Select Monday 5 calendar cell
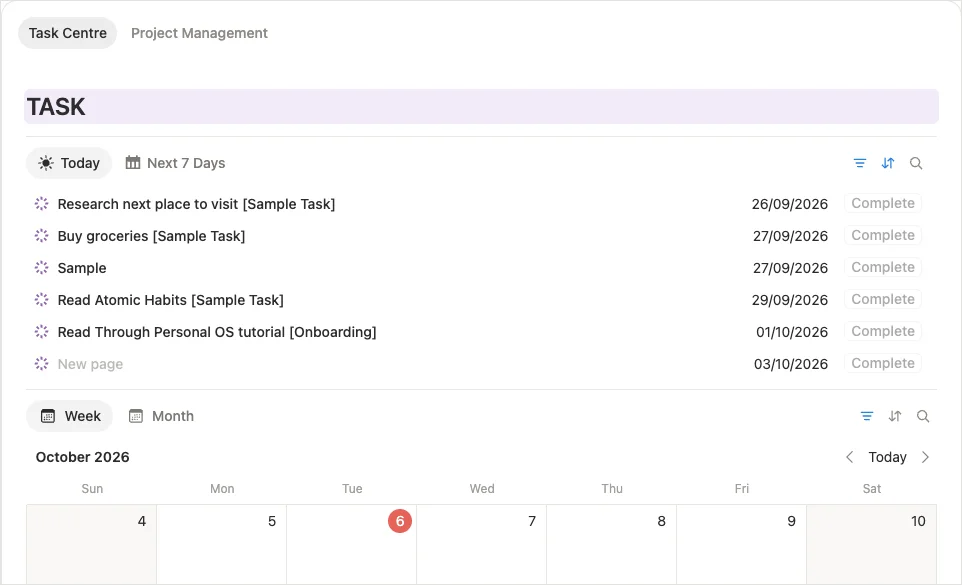The height and width of the screenshot is (585, 962). pos(221,545)
